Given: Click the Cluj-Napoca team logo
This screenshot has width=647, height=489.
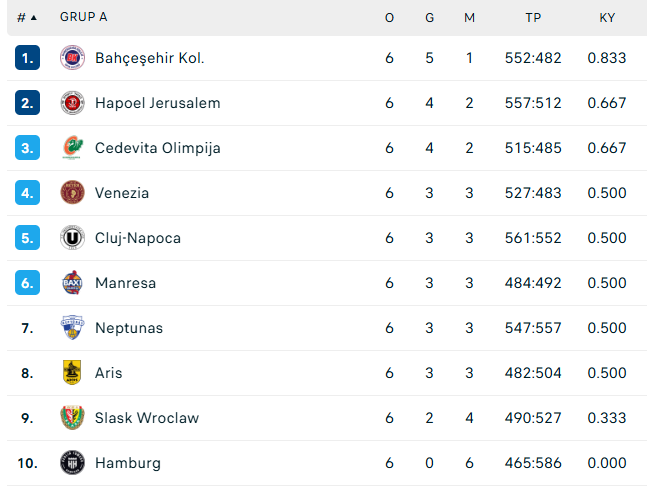Looking at the screenshot, I should 72,238.
